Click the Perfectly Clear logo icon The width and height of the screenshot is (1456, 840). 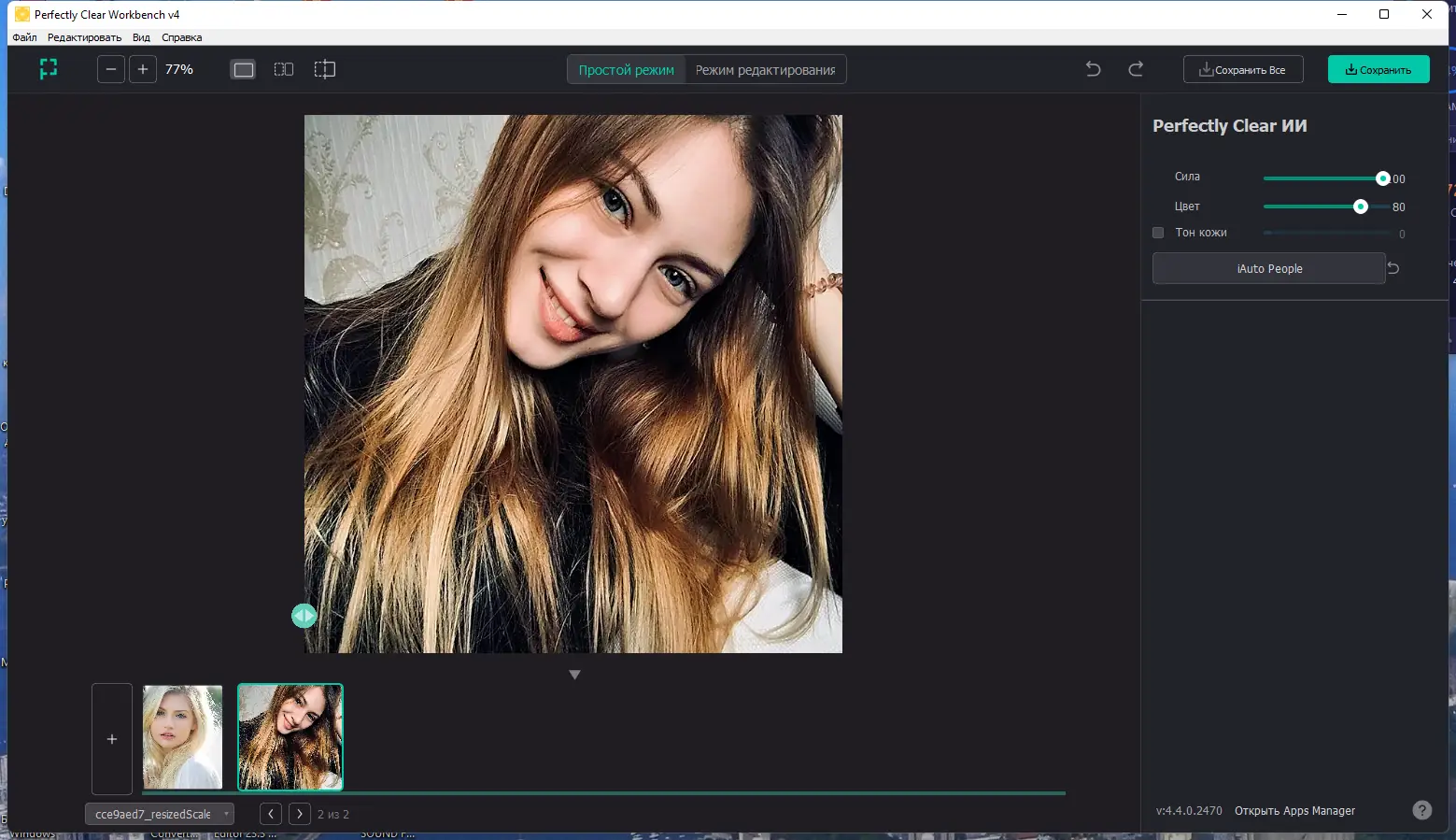pyautogui.click(x=49, y=69)
